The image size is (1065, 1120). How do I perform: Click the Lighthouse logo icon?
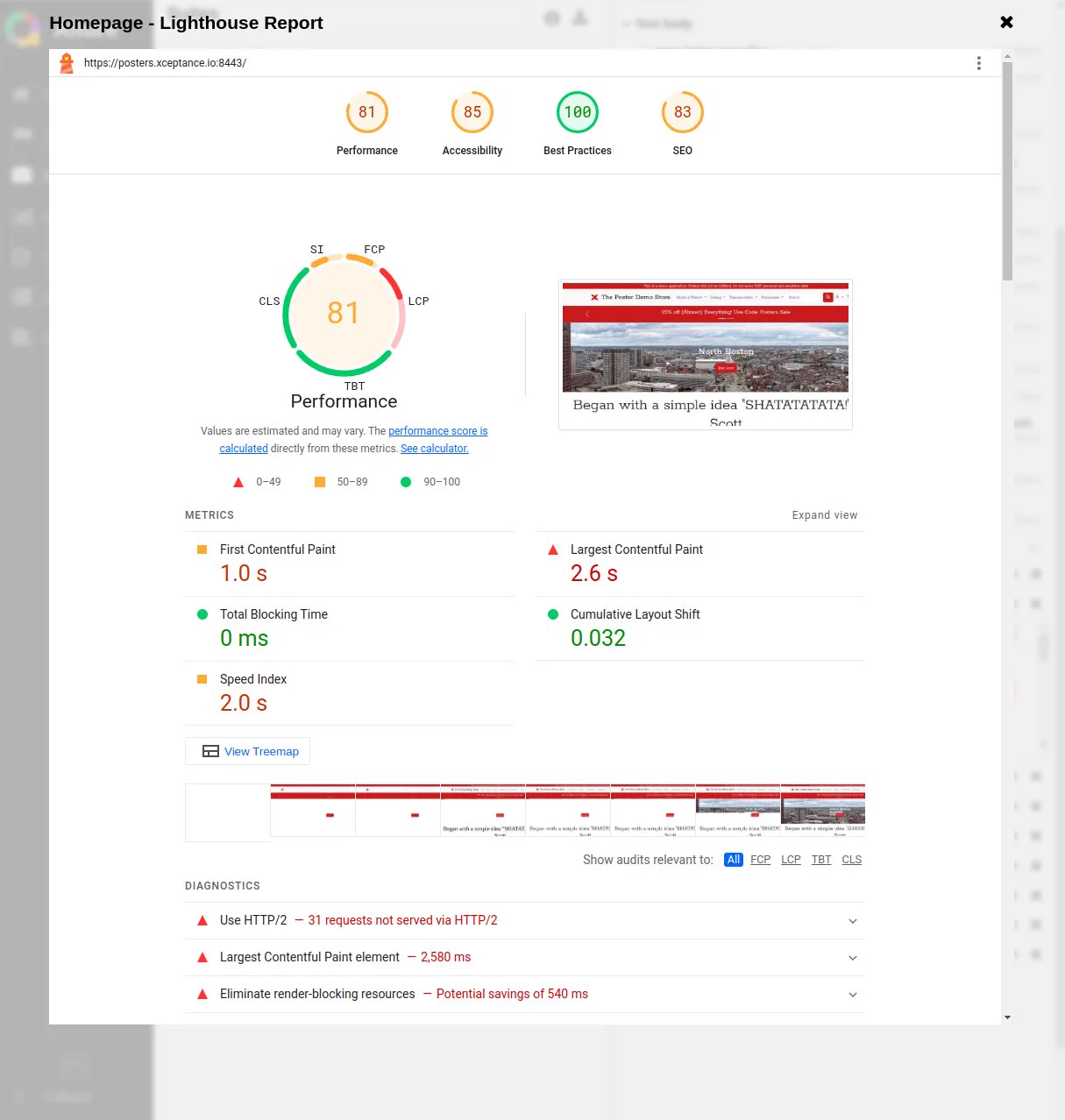tap(67, 63)
